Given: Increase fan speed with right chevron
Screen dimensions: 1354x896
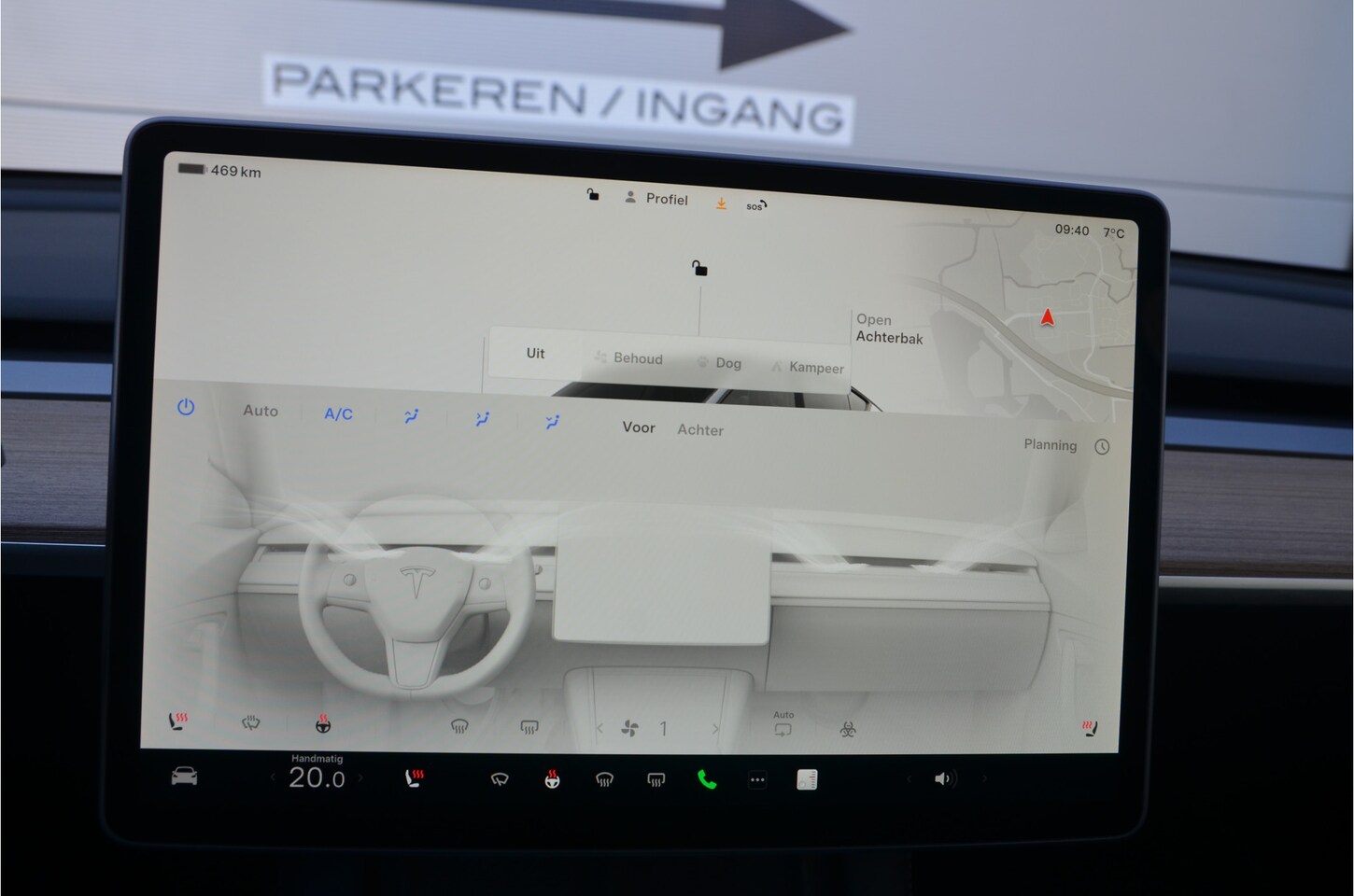Looking at the screenshot, I should [715, 729].
